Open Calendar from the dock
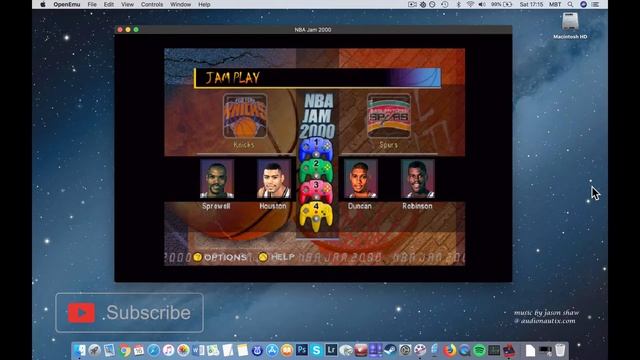 (x=139, y=350)
